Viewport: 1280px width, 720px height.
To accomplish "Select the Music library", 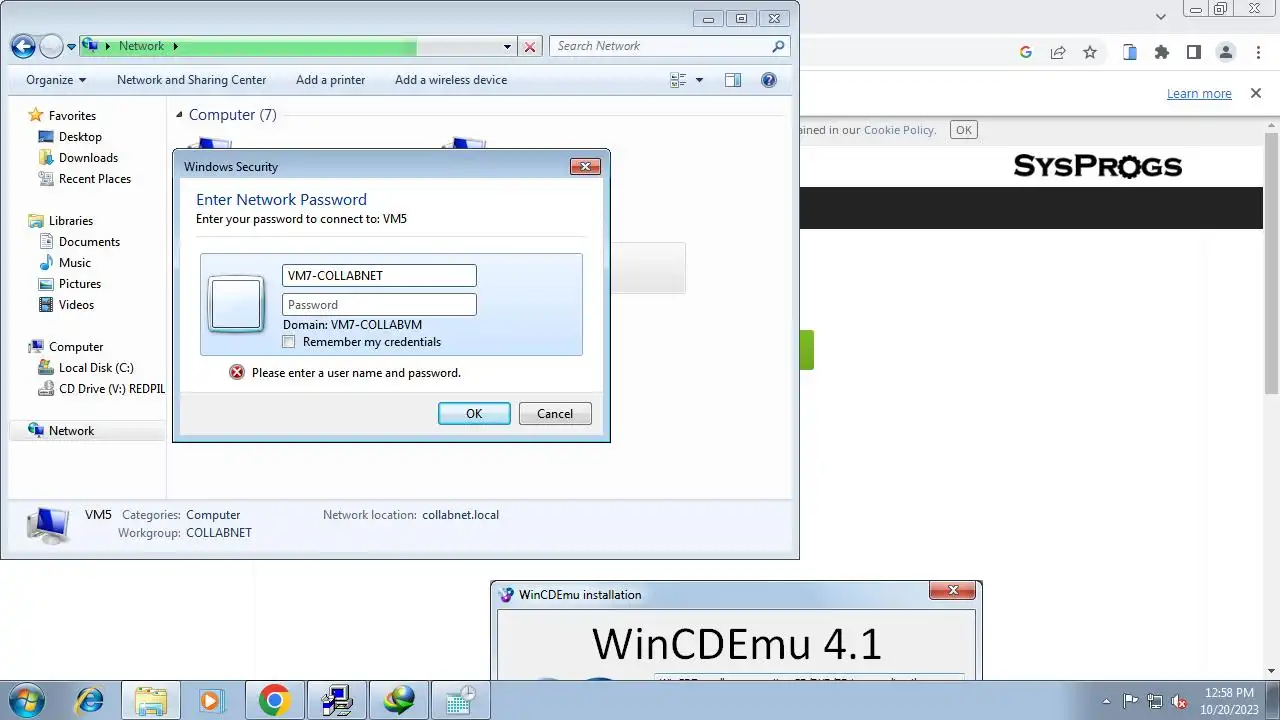I will point(74,263).
